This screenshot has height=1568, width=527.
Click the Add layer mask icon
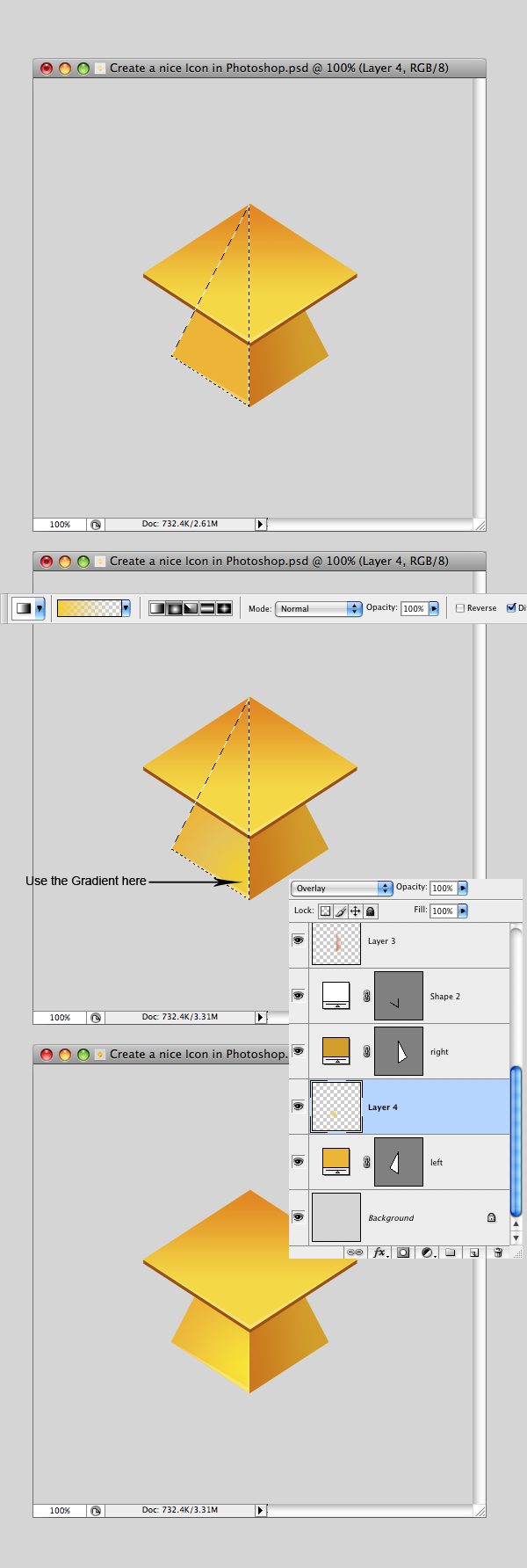point(403,1252)
